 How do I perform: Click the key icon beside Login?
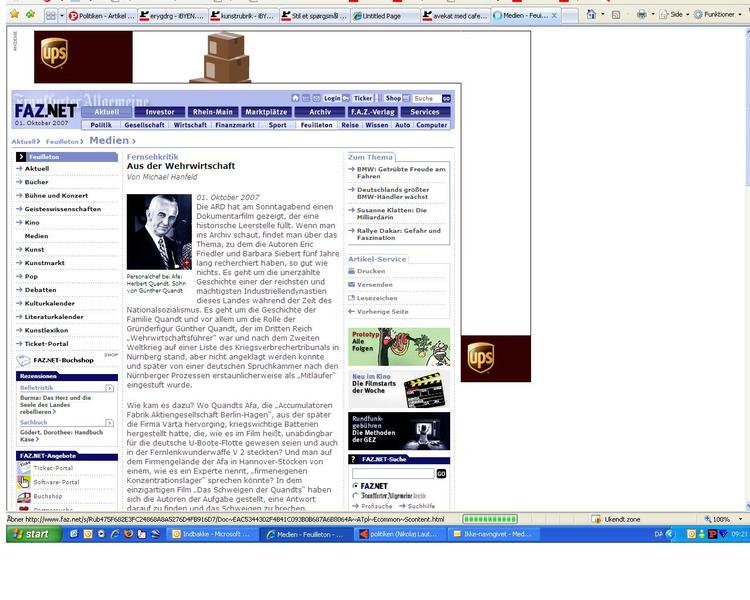(x=346, y=98)
